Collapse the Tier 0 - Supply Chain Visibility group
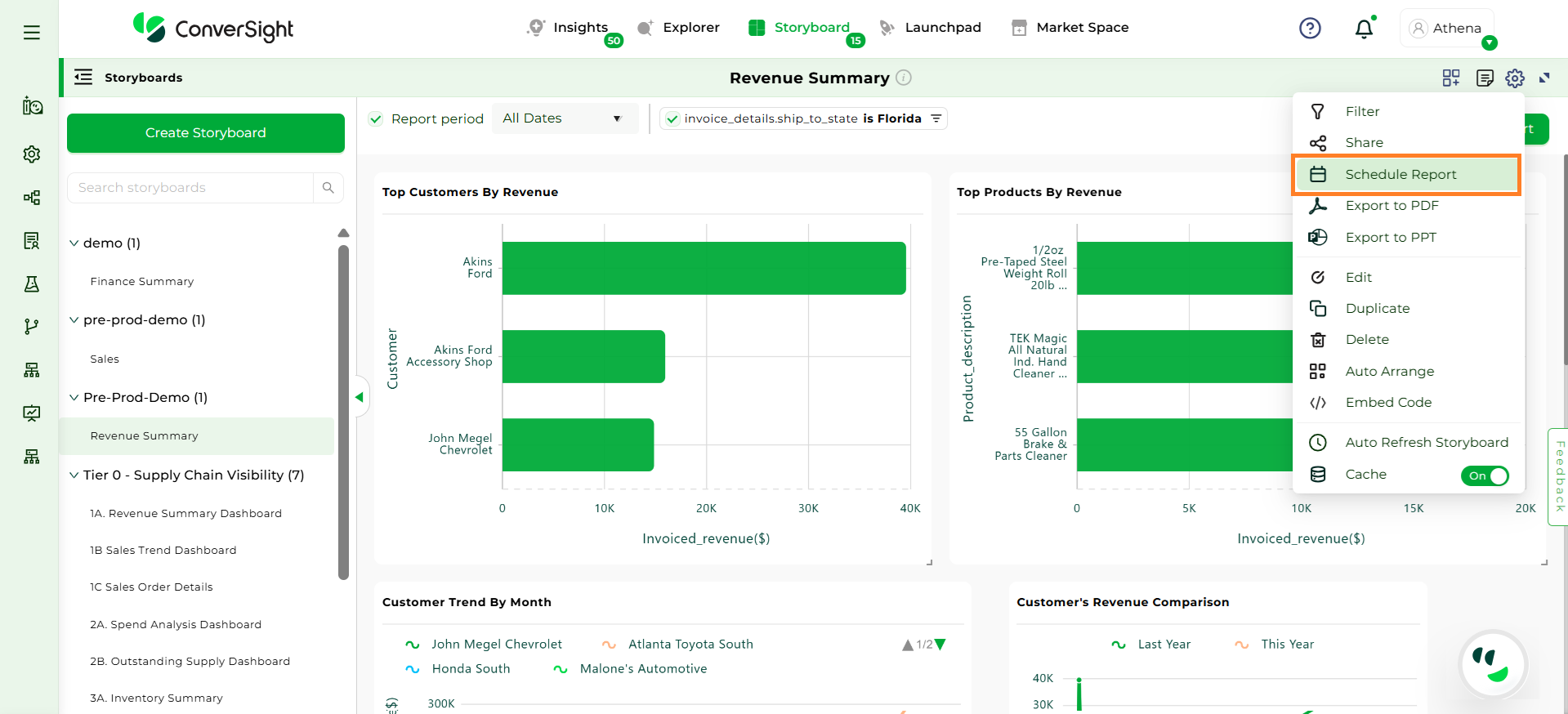This screenshot has width=1568, height=714. (74, 475)
